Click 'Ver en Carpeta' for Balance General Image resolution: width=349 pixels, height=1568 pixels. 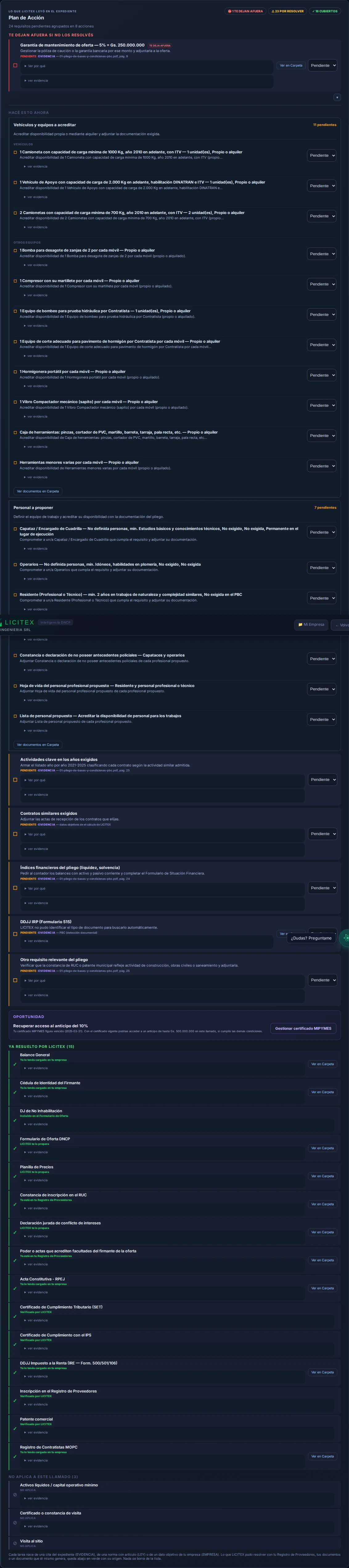click(x=322, y=1064)
